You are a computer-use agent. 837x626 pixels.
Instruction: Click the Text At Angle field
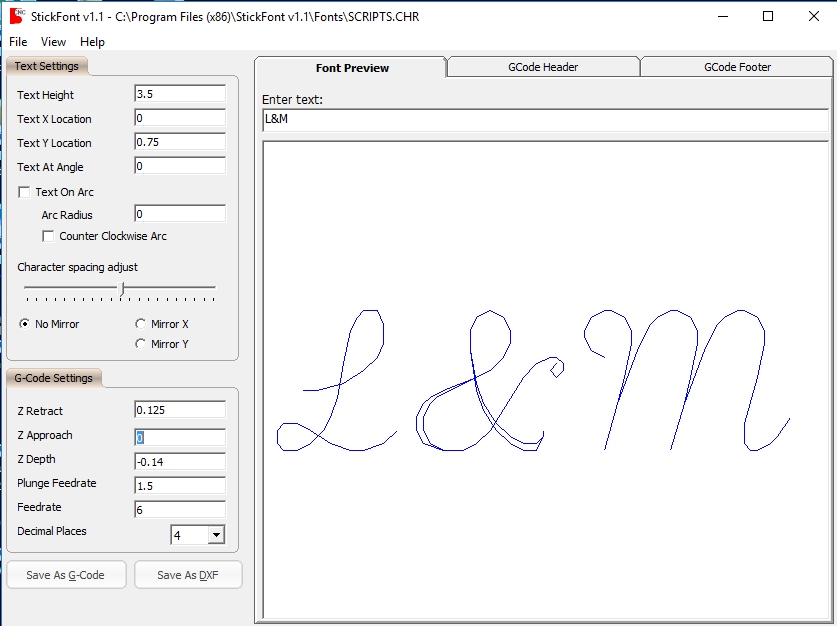click(x=180, y=166)
